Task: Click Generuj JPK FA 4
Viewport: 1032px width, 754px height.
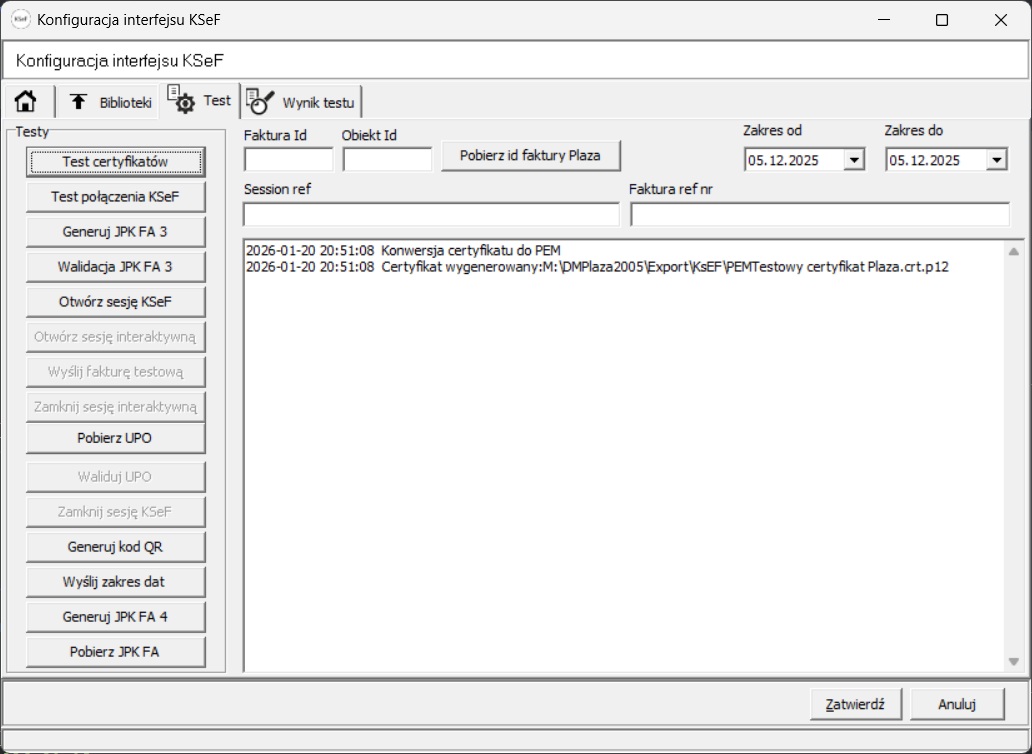Action: (x=115, y=617)
